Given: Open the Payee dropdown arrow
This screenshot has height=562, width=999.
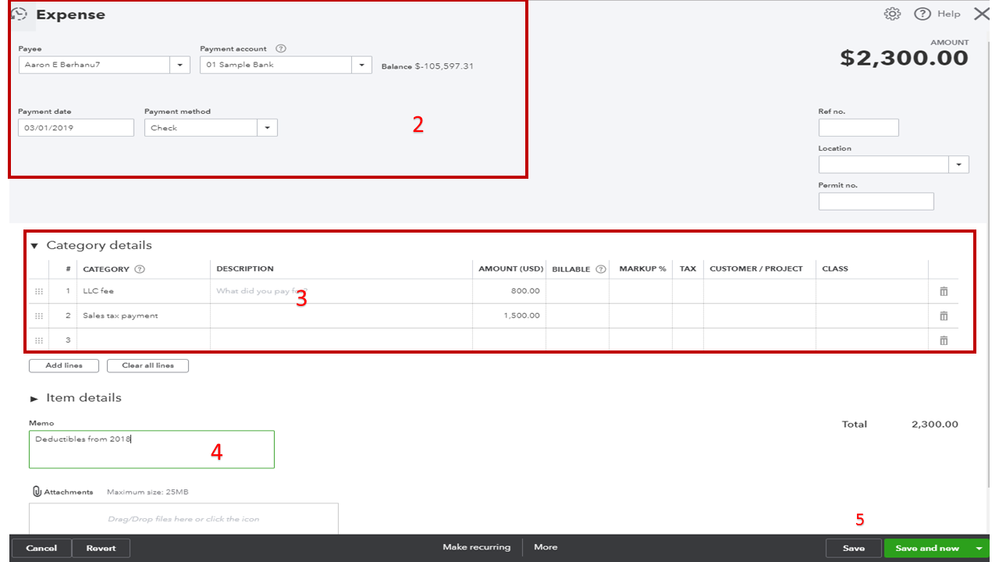Looking at the screenshot, I should [x=180, y=65].
